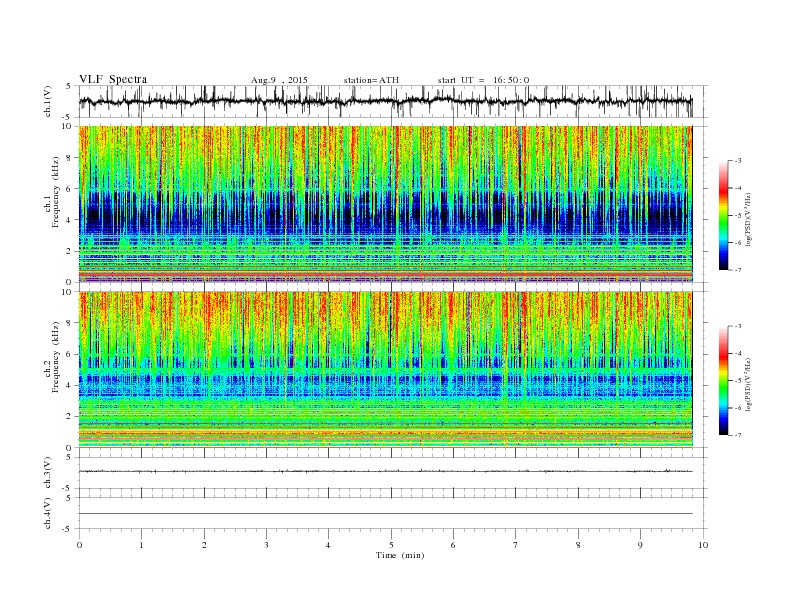Click time axis tick label '8'
The width and height of the screenshot is (792, 612).
click(578, 545)
